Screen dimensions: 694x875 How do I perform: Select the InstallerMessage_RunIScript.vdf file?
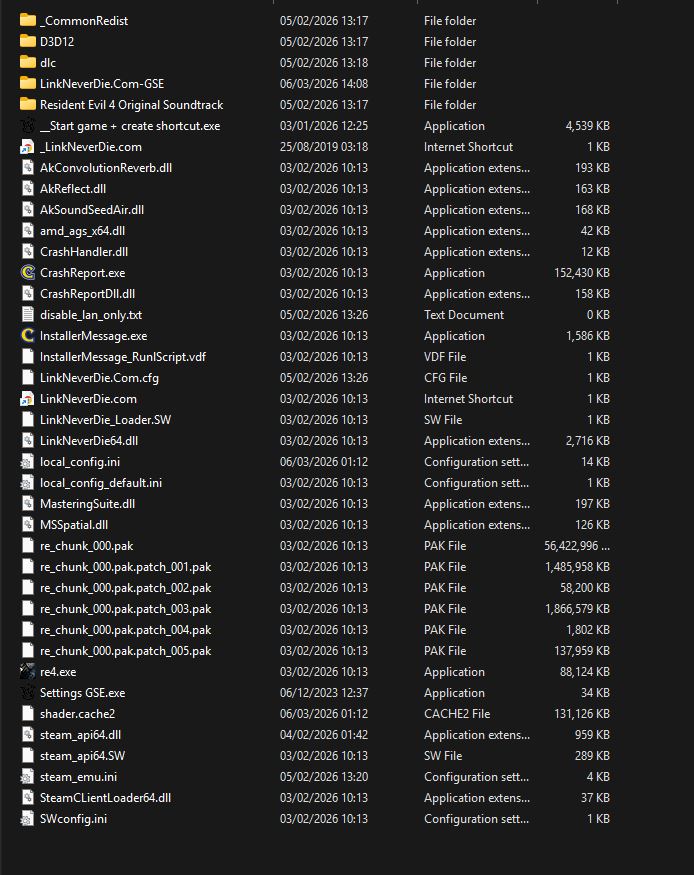click(122, 357)
